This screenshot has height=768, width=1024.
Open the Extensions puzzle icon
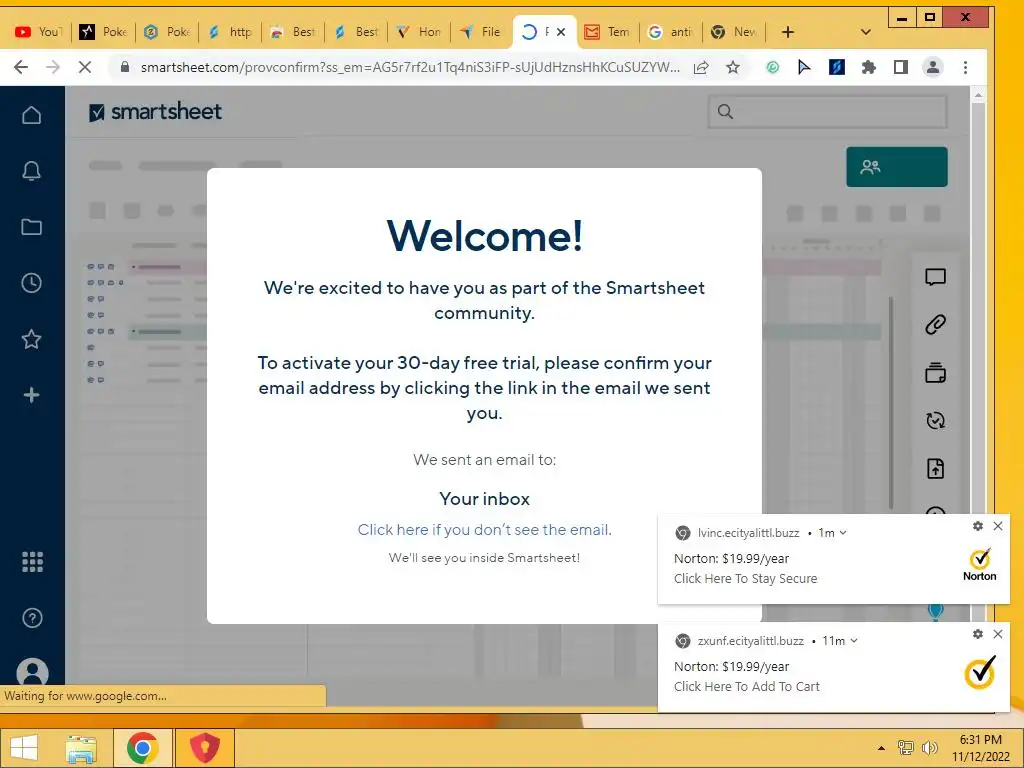pos(869,67)
